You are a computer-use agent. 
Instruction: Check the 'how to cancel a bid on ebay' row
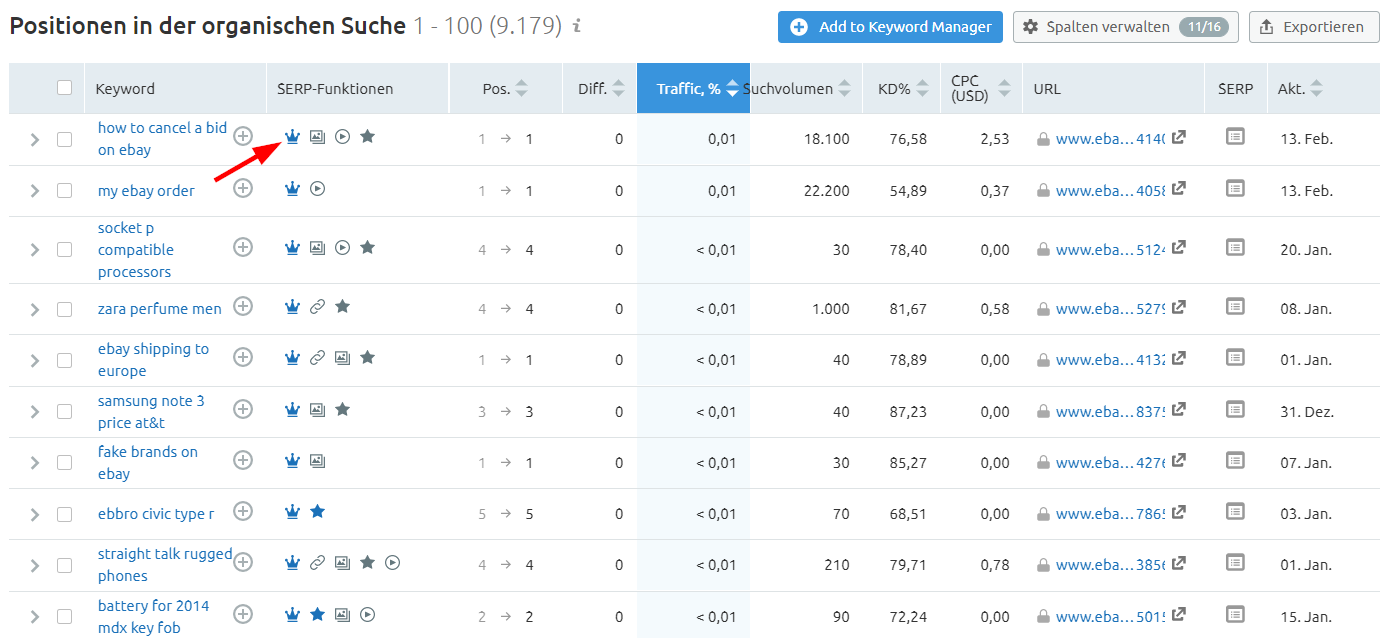click(65, 139)
